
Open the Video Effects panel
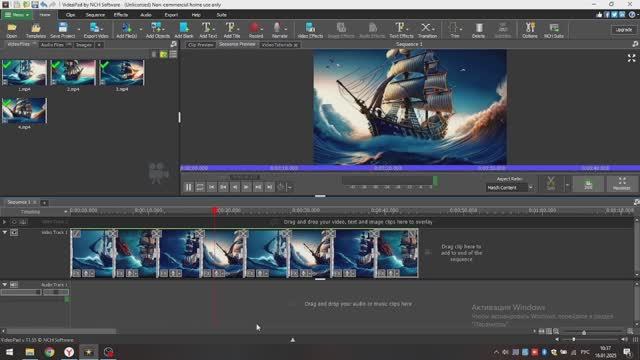[310, 30]
